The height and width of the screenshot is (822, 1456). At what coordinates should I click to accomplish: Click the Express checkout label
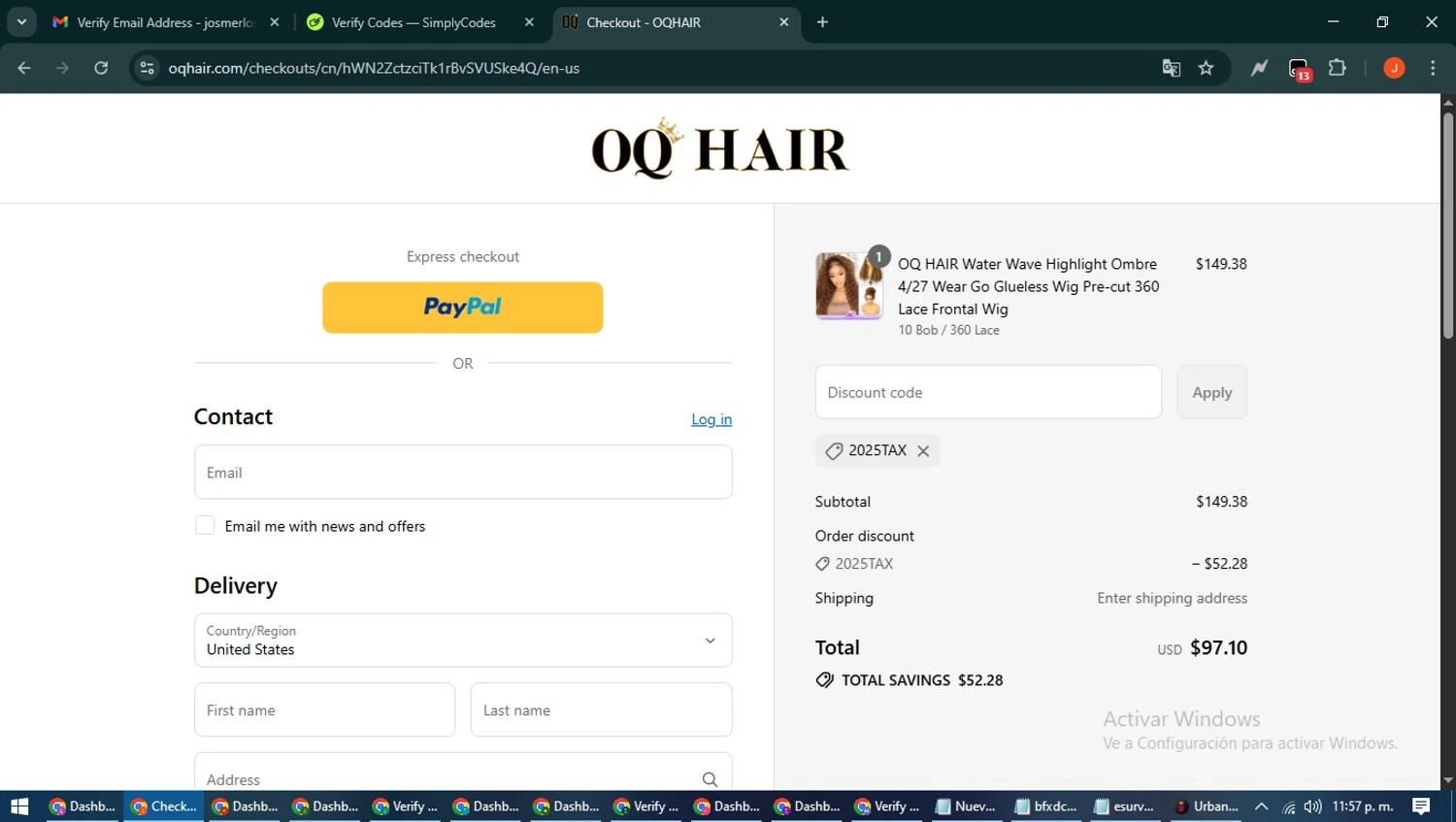[463, 256]
